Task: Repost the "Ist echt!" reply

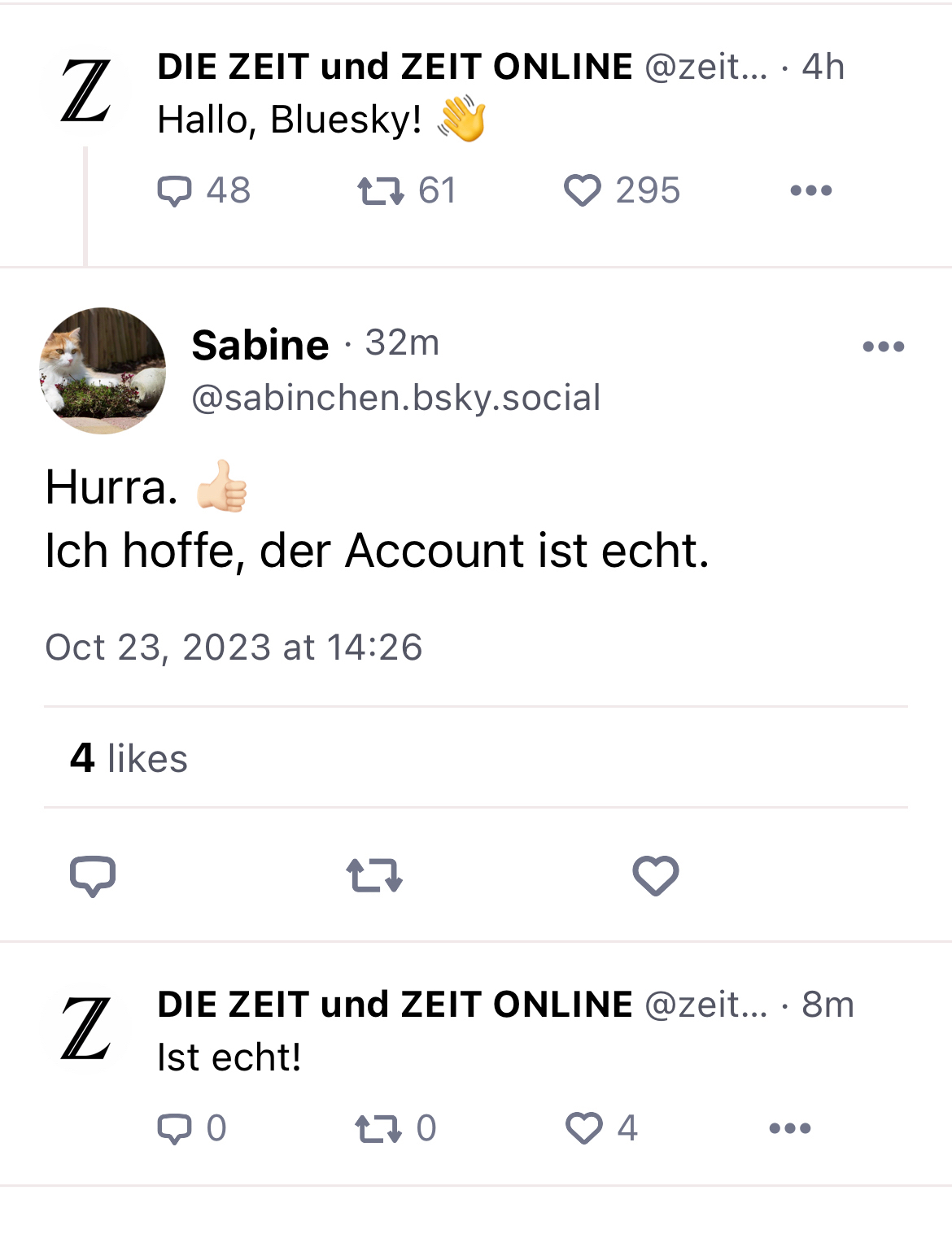Action: coord(378,1129)
